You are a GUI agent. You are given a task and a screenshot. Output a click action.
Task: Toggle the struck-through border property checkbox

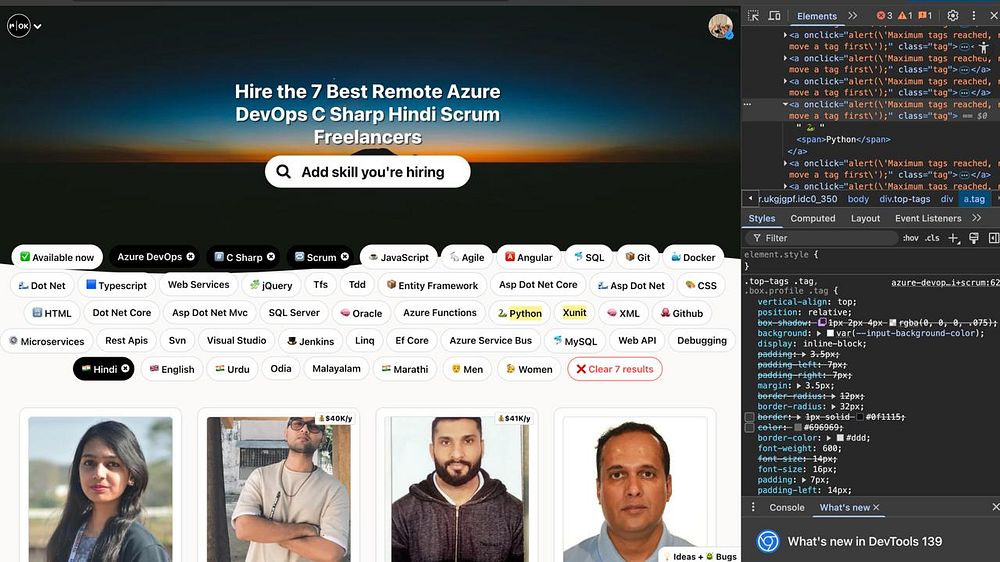click(x=750, y=417)
